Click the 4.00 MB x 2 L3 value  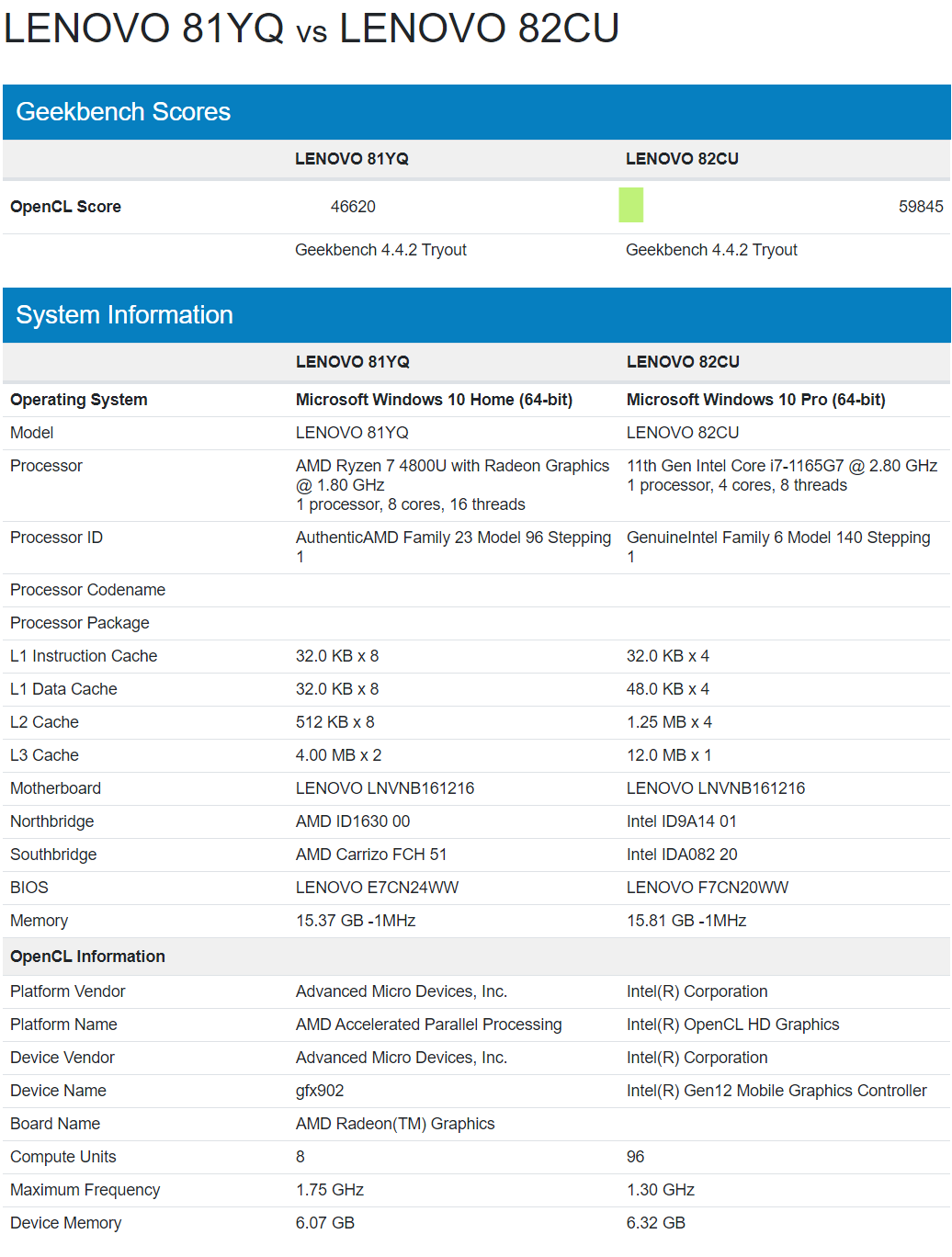pyautogui.click(x=339, y=755)
